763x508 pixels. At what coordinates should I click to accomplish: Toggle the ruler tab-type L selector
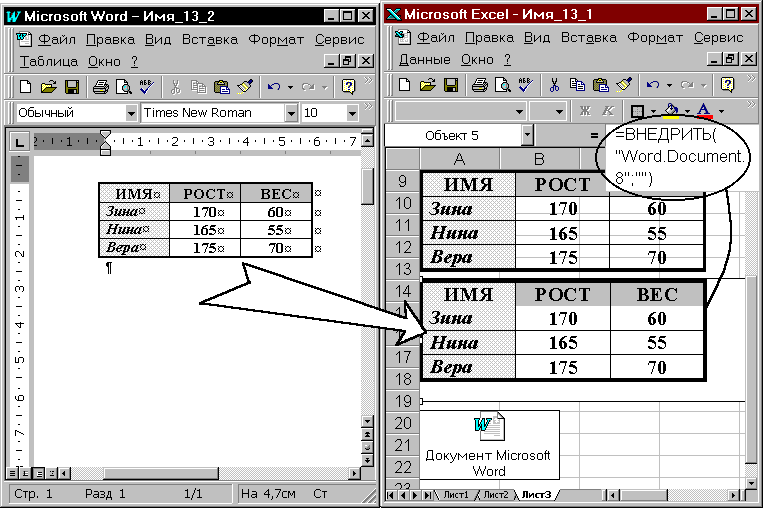coord(19,142)
